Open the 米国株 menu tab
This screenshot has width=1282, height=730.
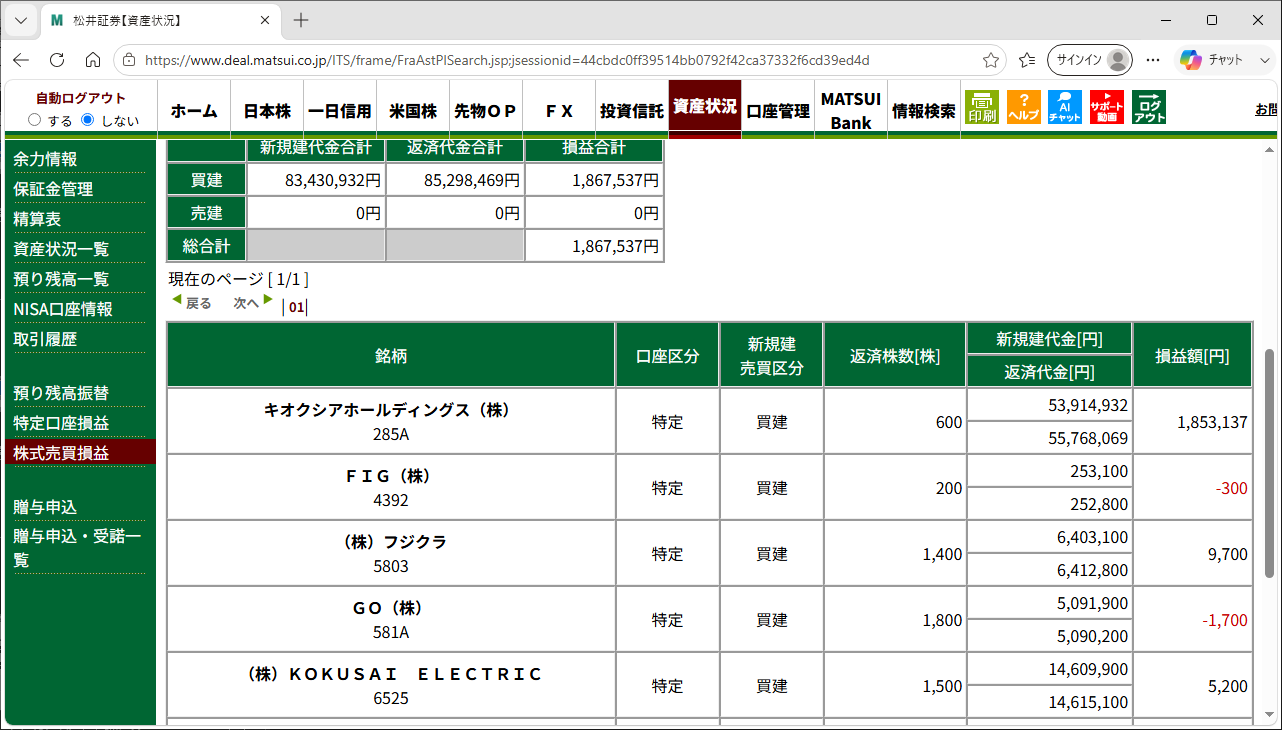(x=413, y=111)
